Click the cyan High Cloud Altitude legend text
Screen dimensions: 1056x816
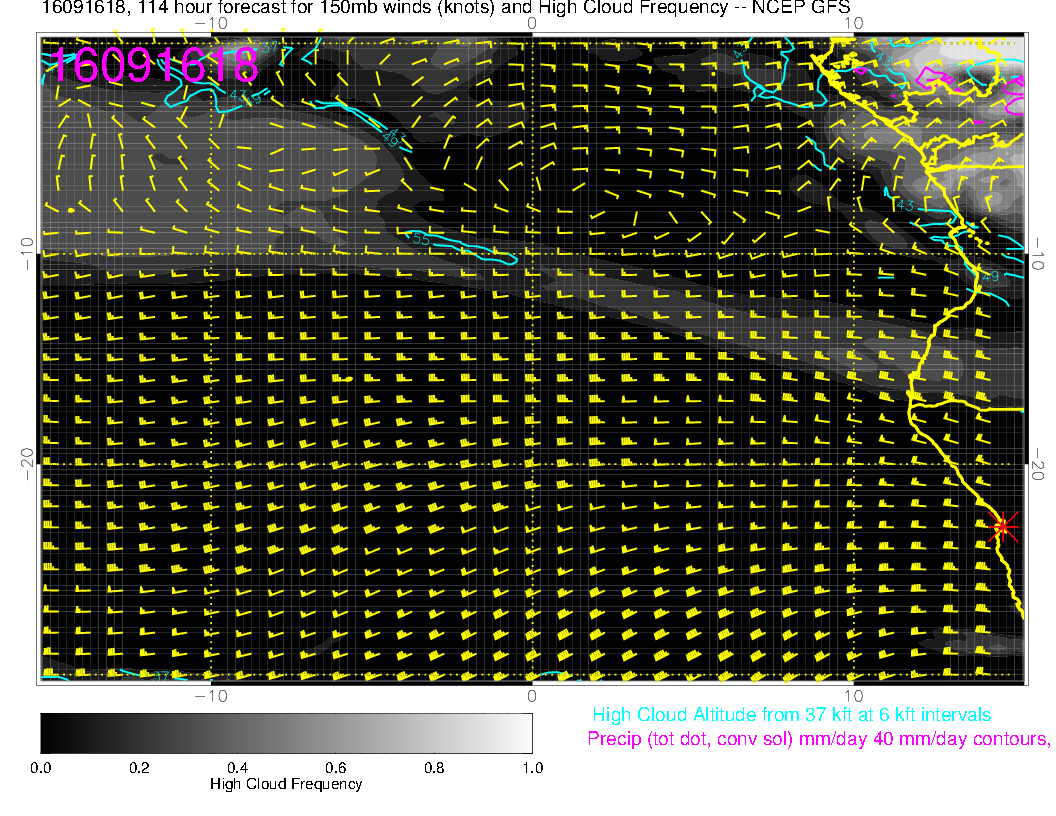click(x=791, y=715)
